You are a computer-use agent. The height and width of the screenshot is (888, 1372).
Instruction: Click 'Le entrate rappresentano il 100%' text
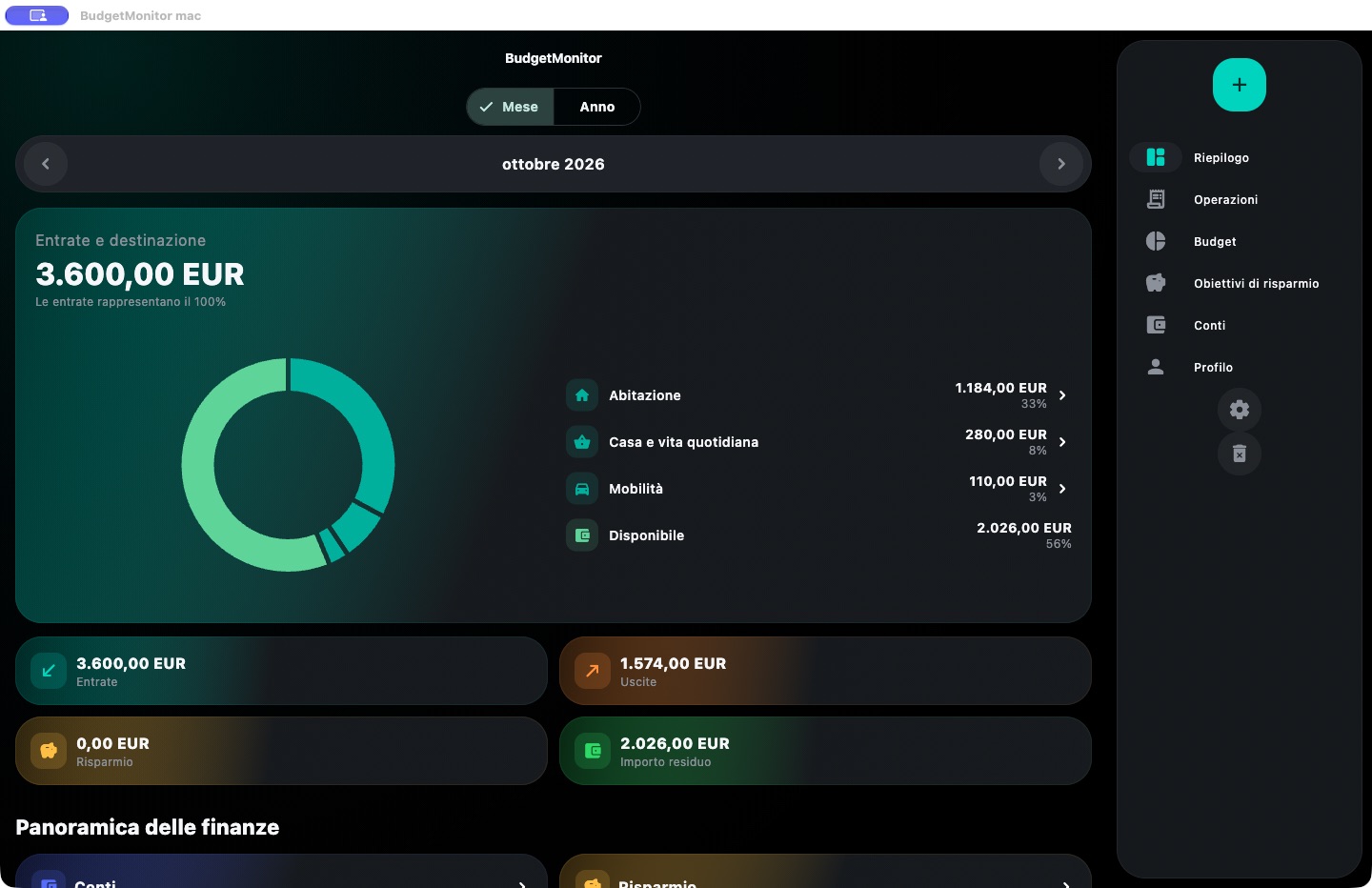[131, 302]
